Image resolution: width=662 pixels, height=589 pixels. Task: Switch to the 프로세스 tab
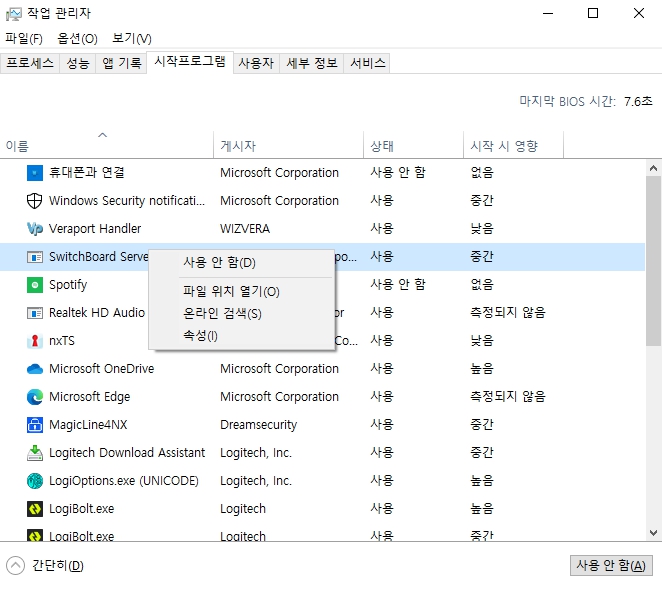(30, 63)
